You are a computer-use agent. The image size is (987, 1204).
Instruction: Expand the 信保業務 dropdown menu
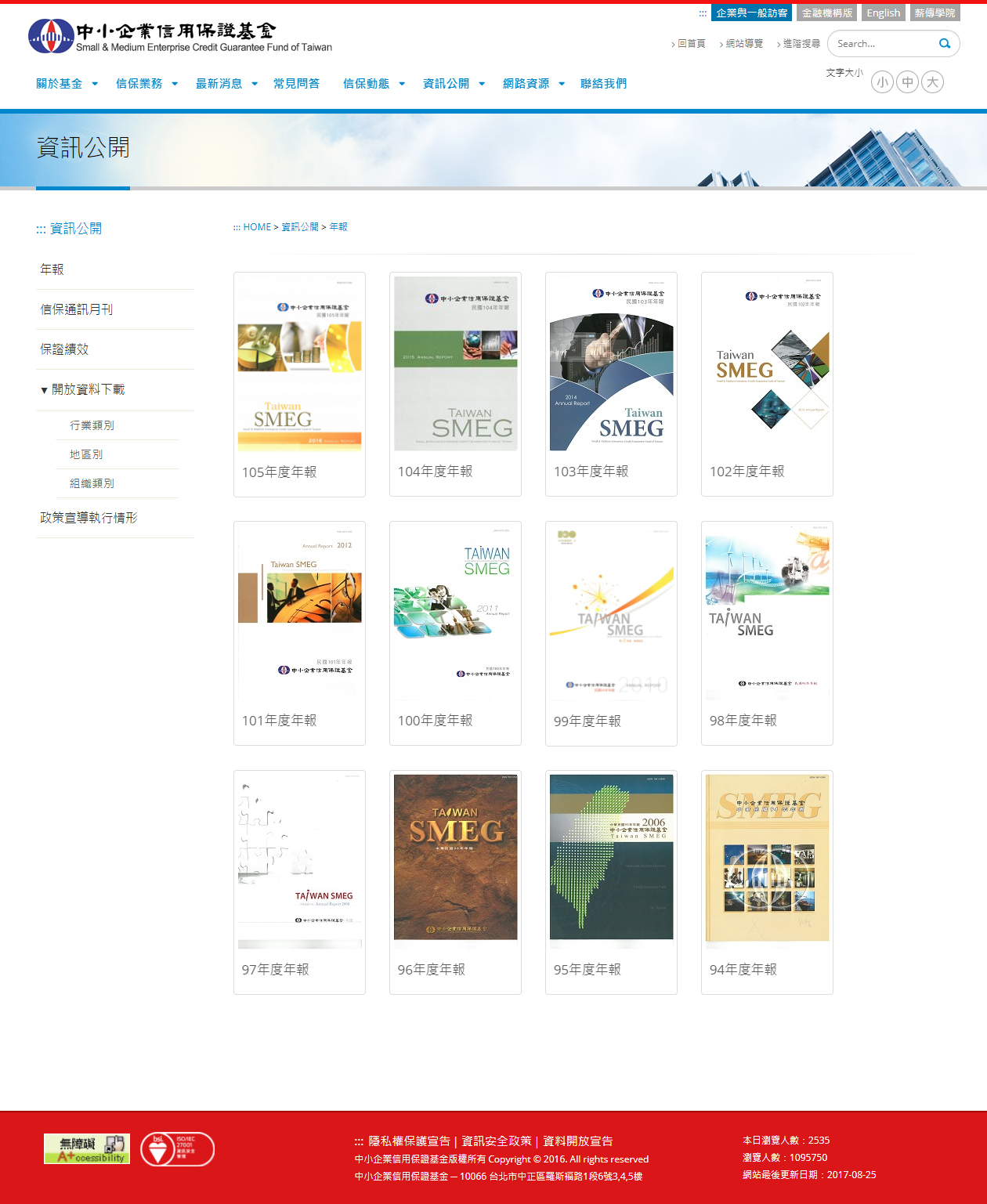tap(146, 84)
